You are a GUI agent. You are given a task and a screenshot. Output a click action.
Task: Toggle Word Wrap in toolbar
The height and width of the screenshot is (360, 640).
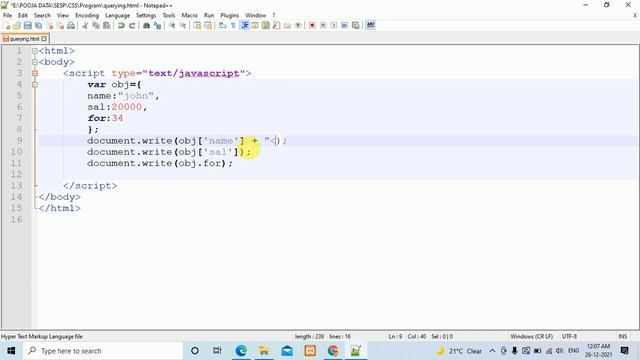coord(222,25)
